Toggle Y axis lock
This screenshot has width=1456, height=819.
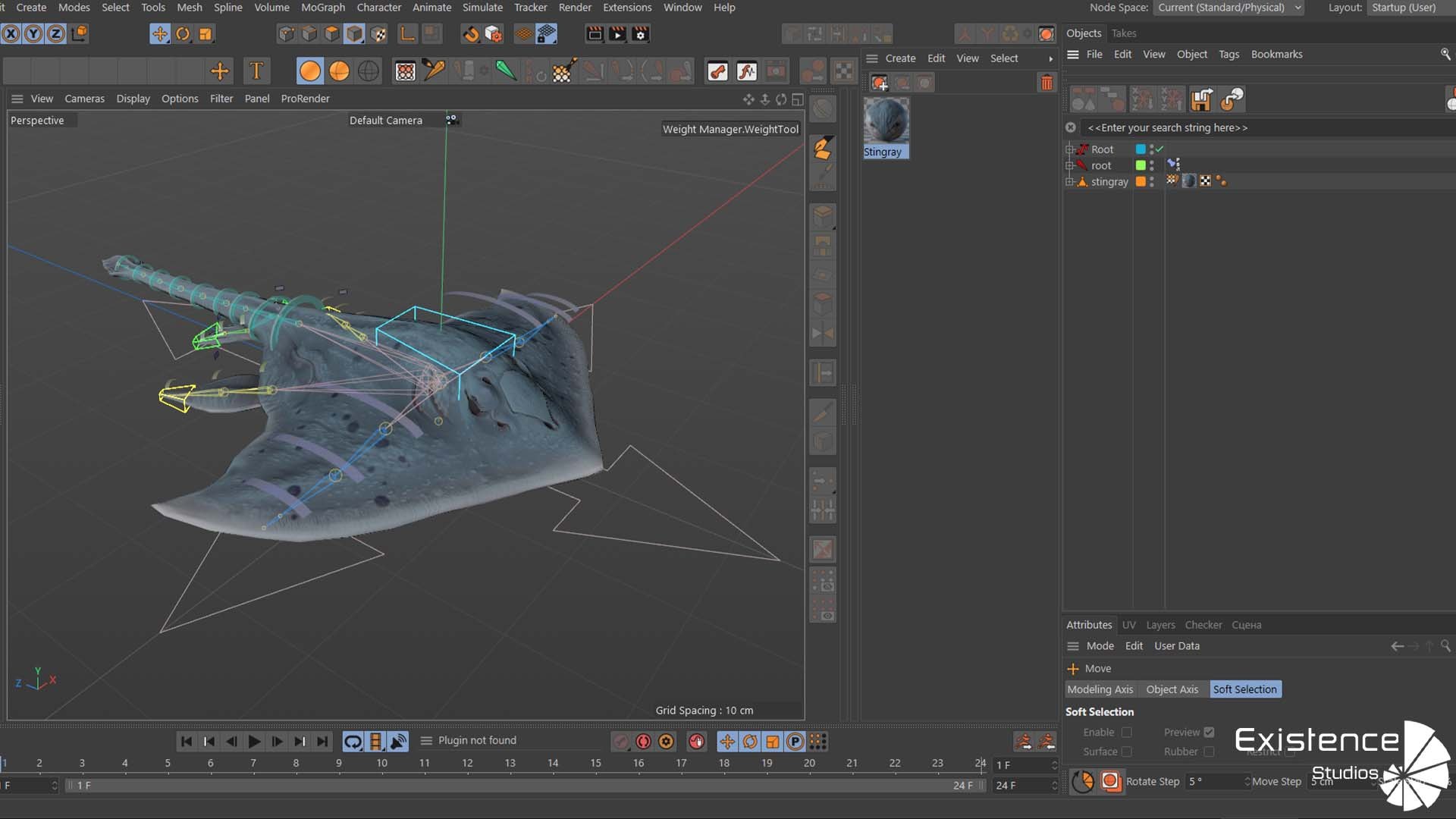[33, 34]
